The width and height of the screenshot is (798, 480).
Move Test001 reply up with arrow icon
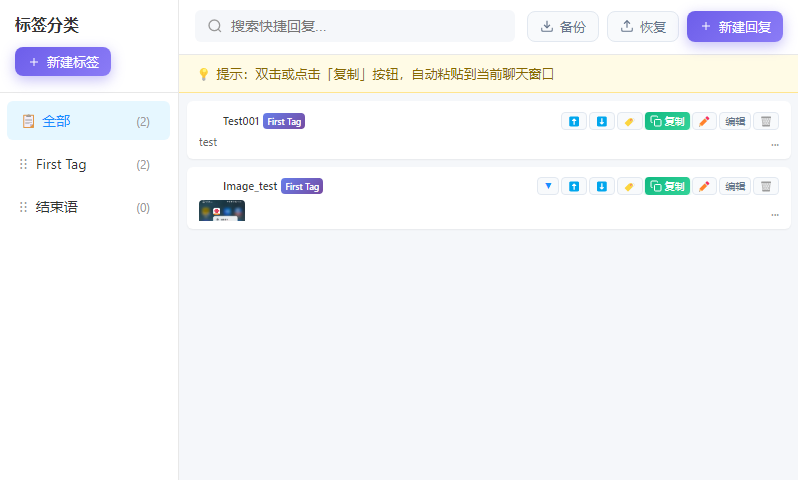coord(574,121)
